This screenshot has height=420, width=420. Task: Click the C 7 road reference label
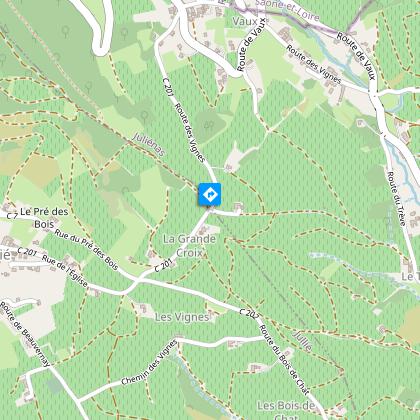coord(12,216)
